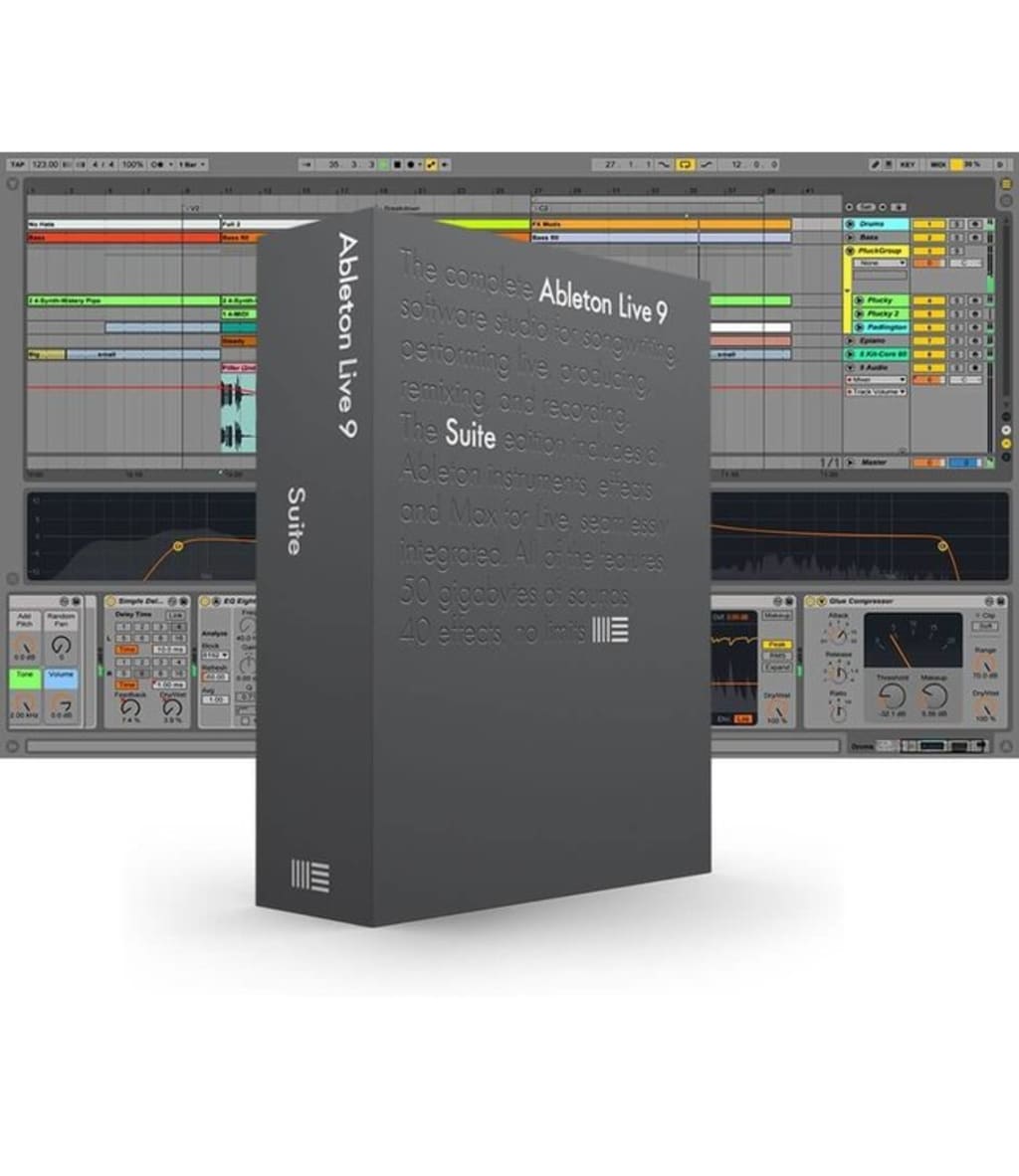Image resolution: width=1019 pixels, height=1176 pixels.
Task: Click the compressor Makeup button
Action: point(776,616)
